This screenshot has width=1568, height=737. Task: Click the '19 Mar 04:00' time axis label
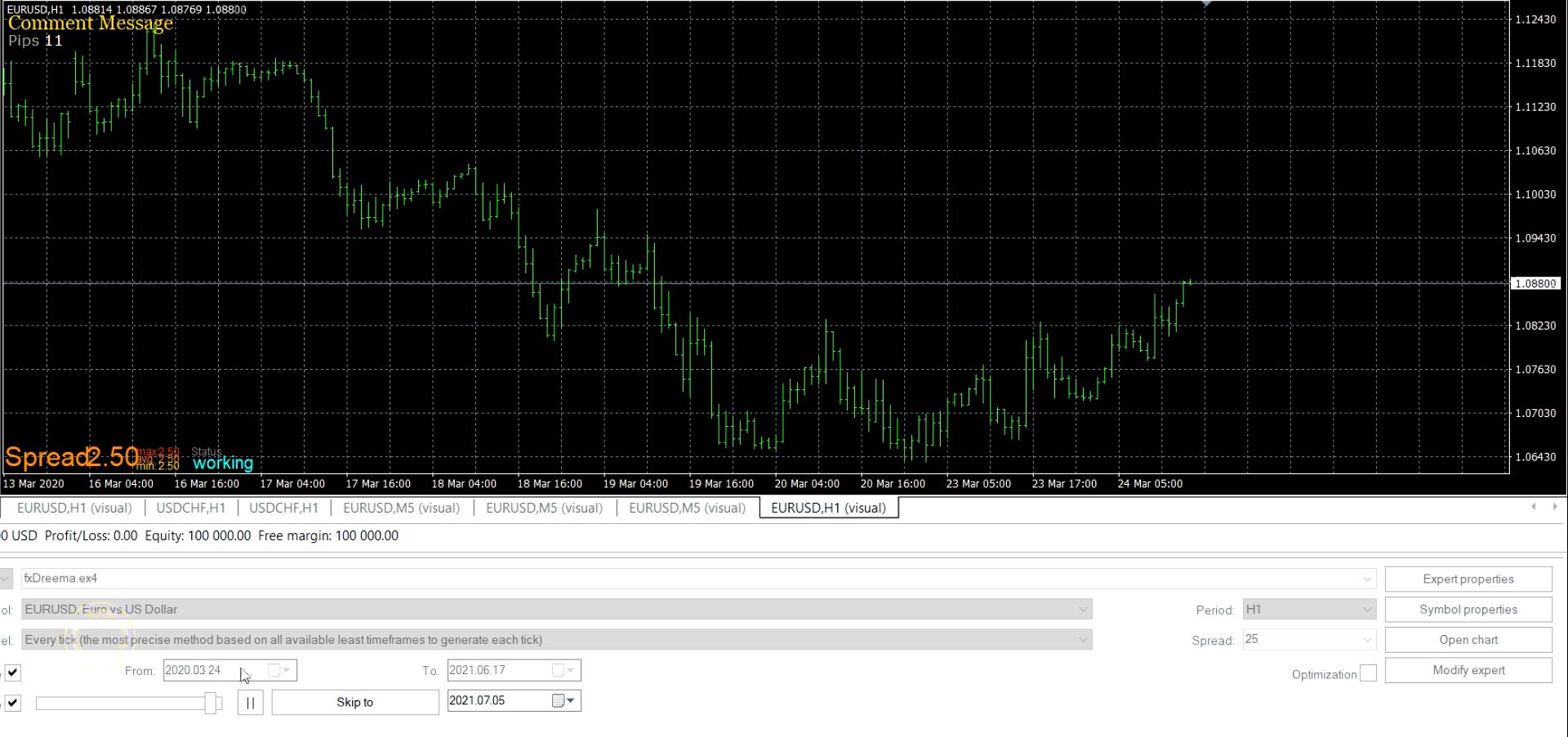click(635, 484)
